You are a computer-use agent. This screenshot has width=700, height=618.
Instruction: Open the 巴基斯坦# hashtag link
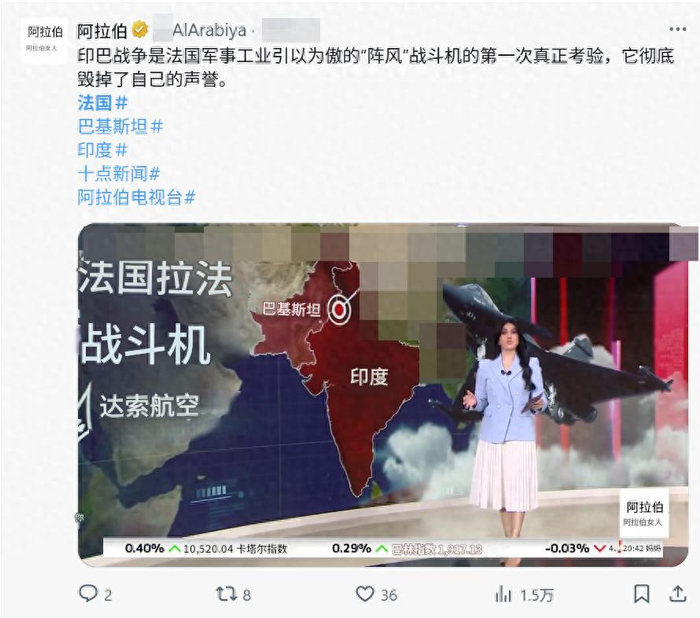tap(121, 127)
